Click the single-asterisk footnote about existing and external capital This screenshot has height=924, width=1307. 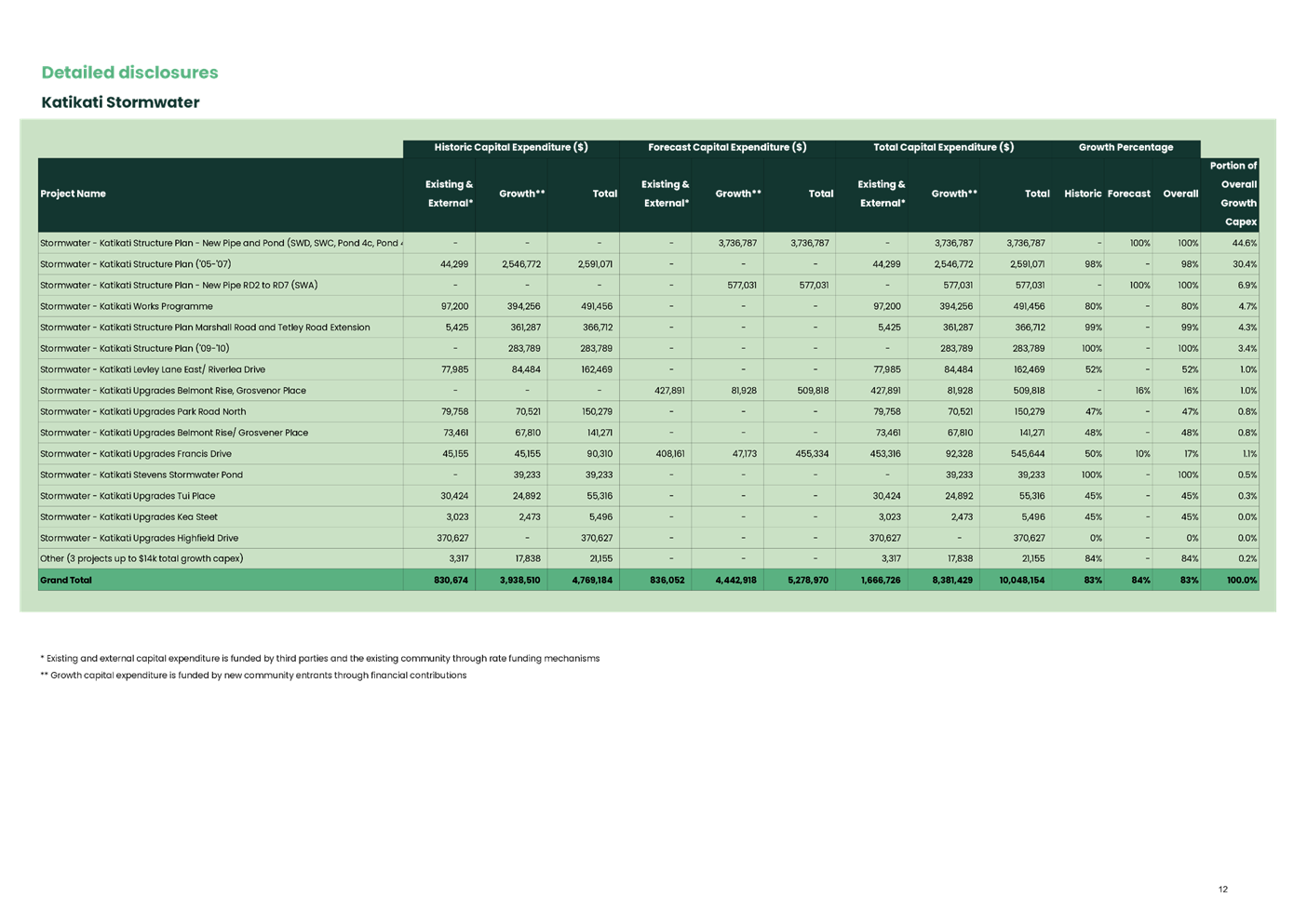pos(320,658)
